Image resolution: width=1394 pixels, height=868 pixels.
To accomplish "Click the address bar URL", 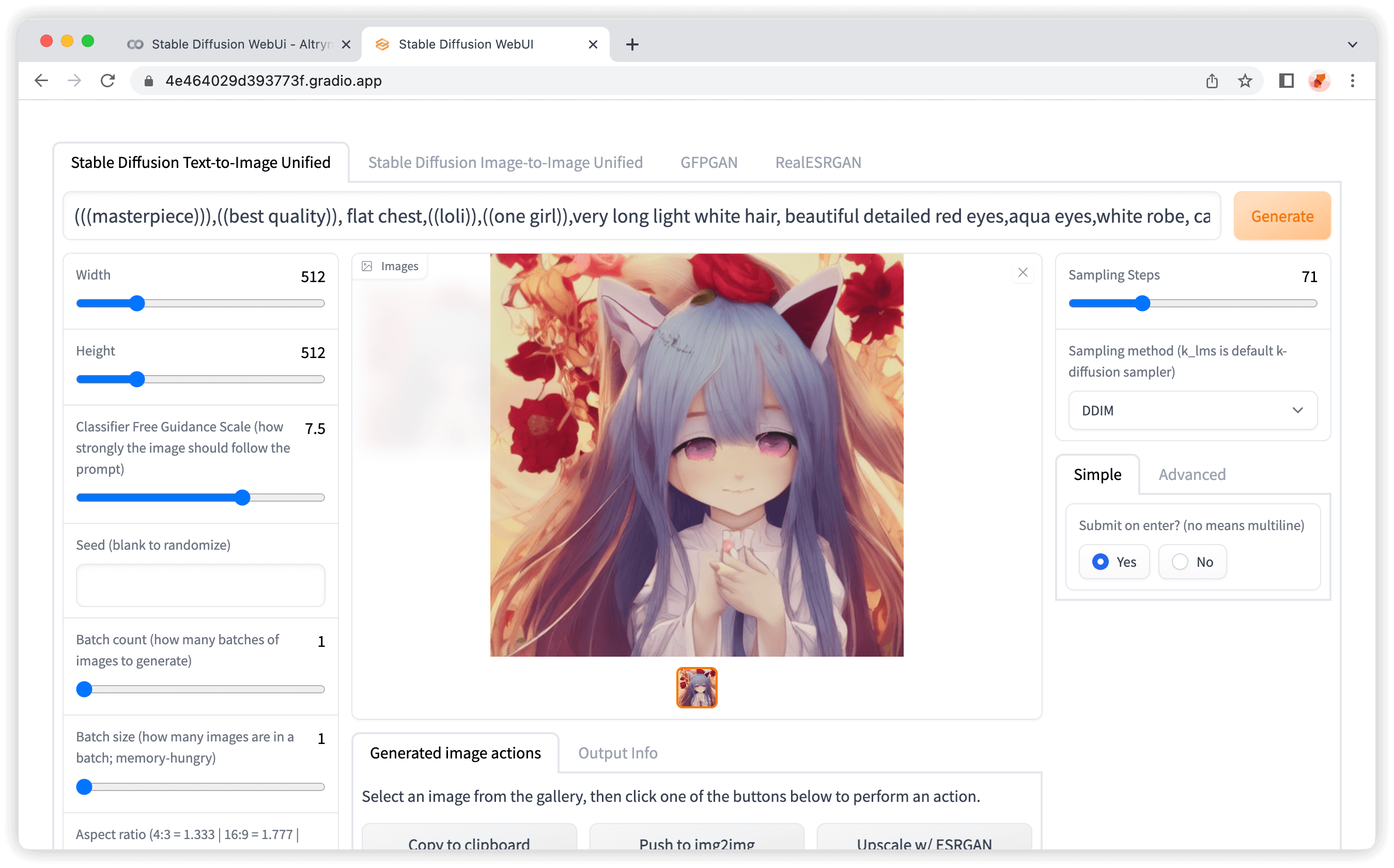I will [x=273, y=81].
